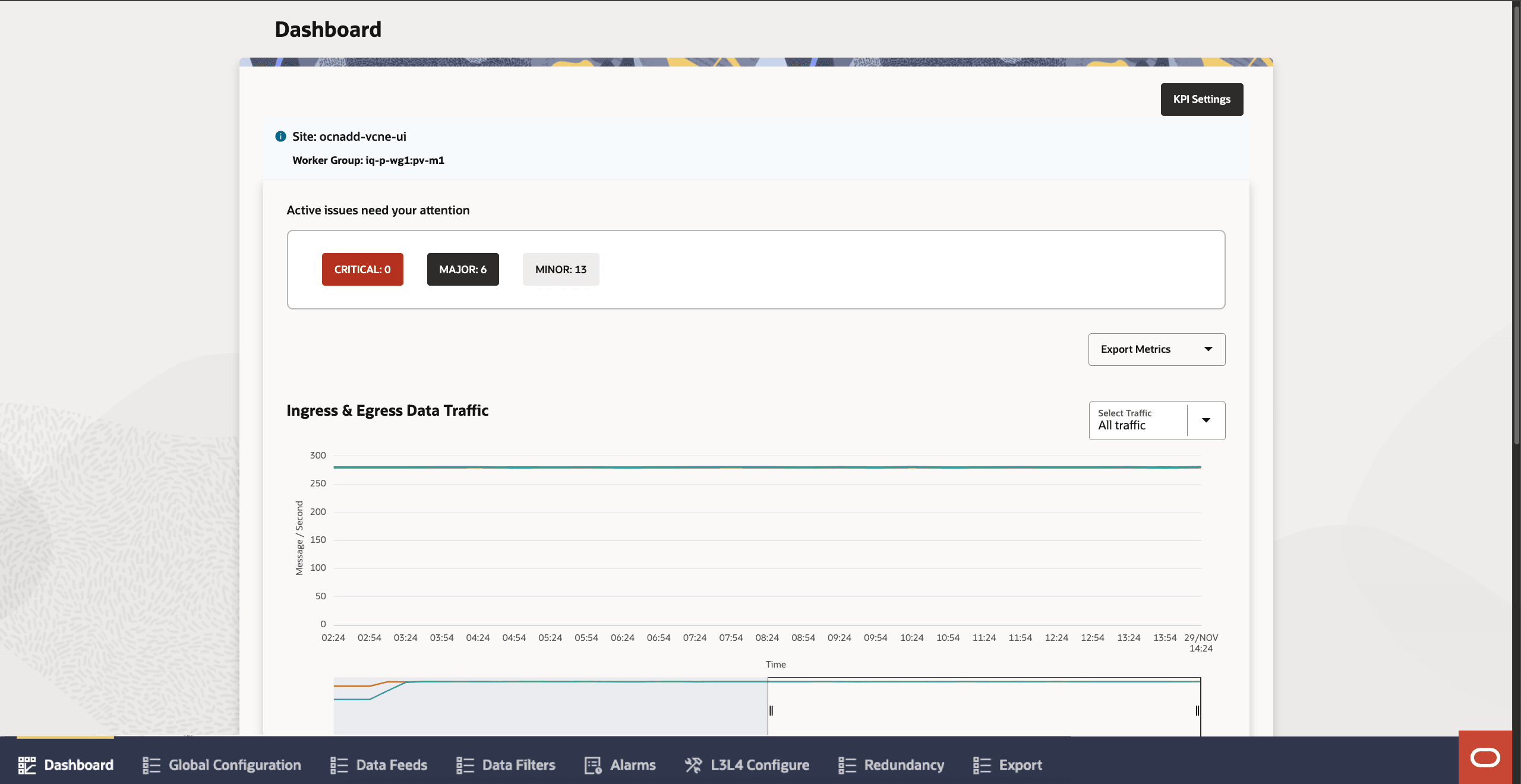The image size is (1521, 784).
Task: Click the Alarms icon in navigation bar
Action: 593,765
